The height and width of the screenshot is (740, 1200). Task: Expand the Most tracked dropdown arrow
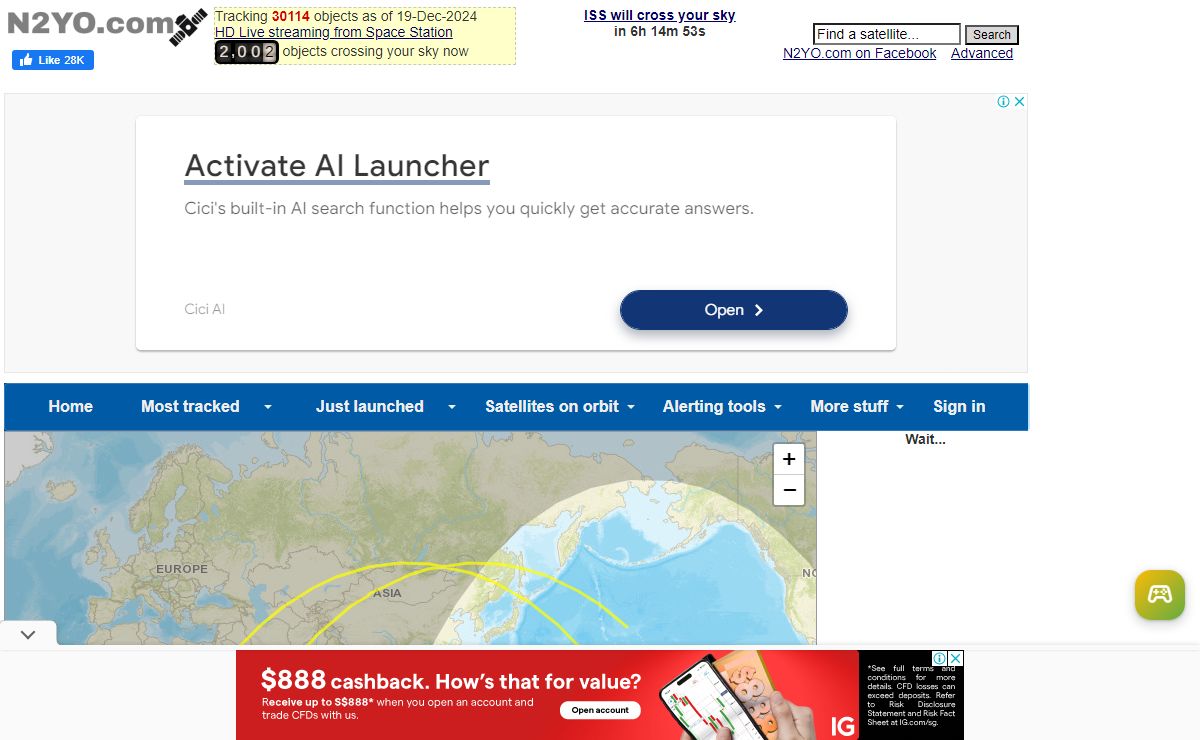point(267,407)
